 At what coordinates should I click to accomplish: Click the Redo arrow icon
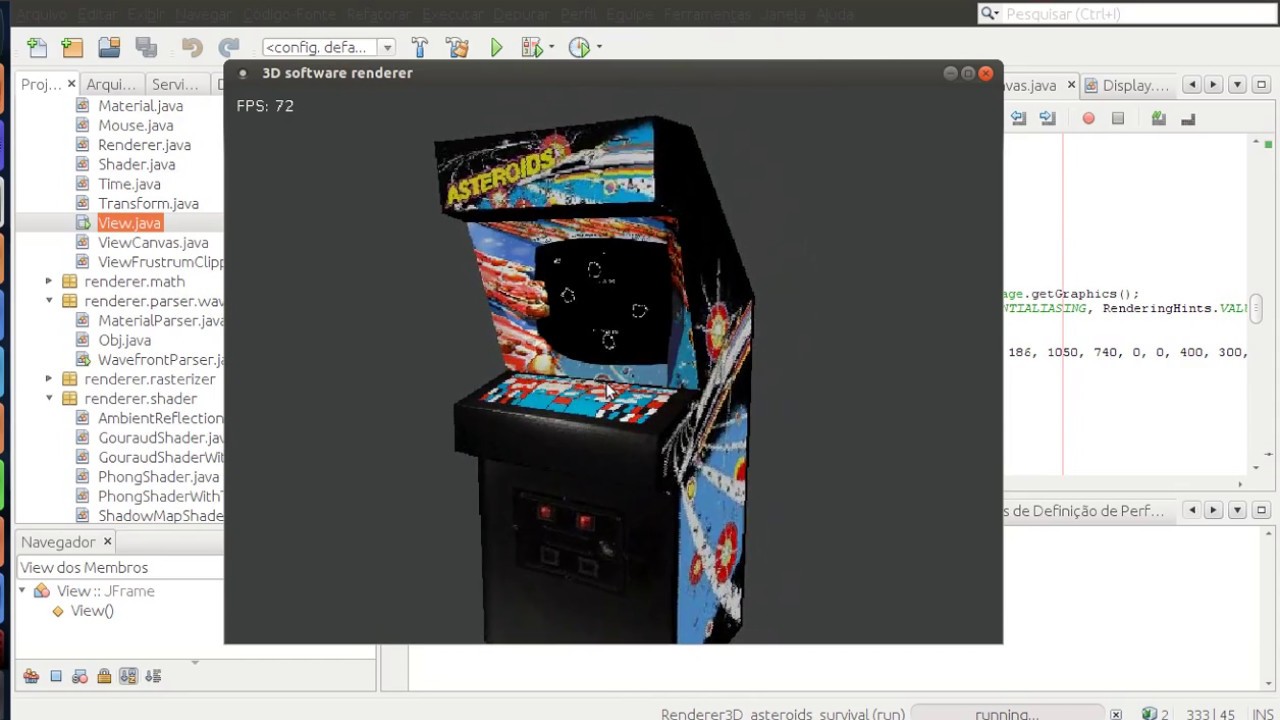pos(229,47)
